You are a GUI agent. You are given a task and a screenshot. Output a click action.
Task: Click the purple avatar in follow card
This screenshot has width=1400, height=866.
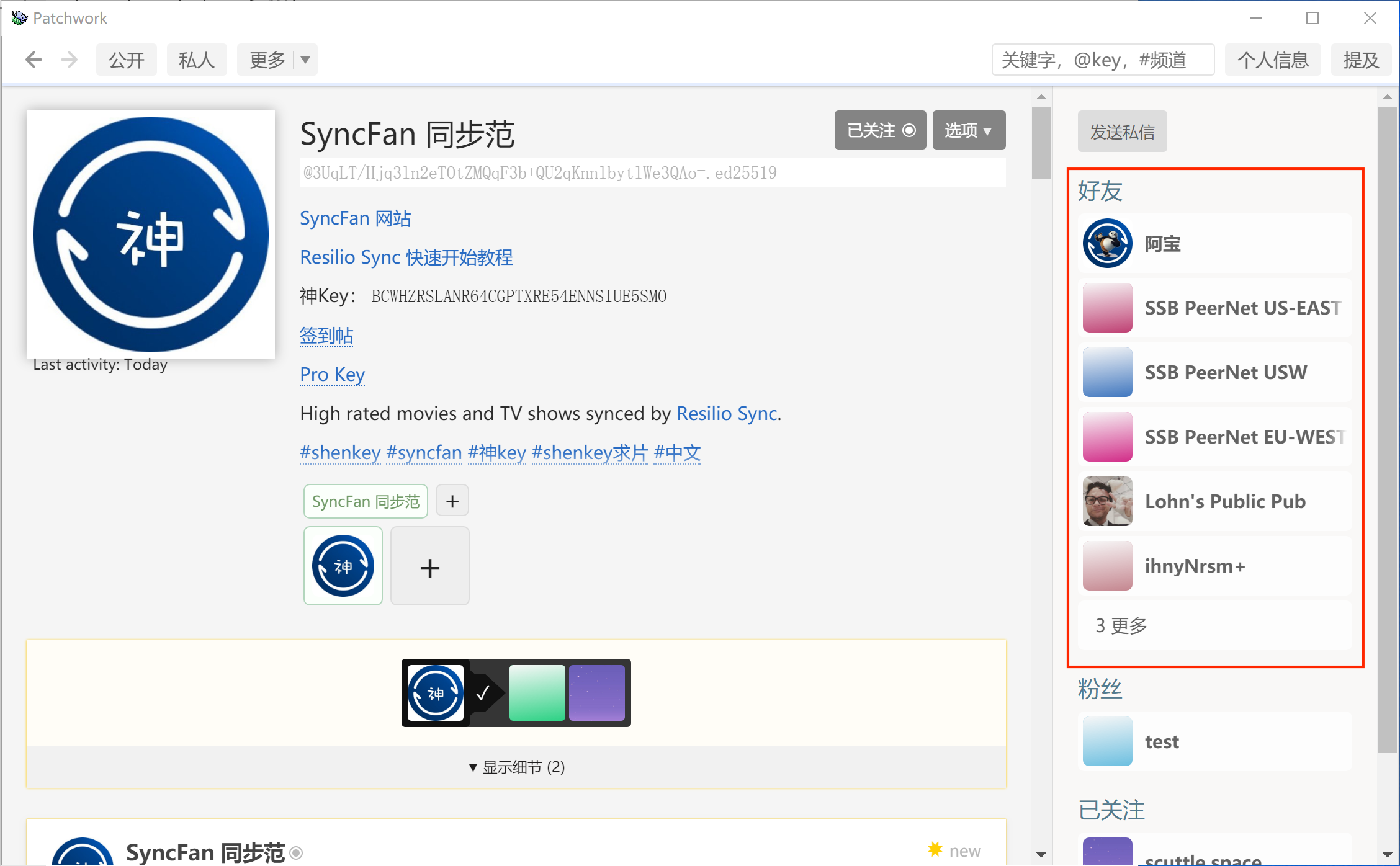pyautogui.click(x=597, y=693)
